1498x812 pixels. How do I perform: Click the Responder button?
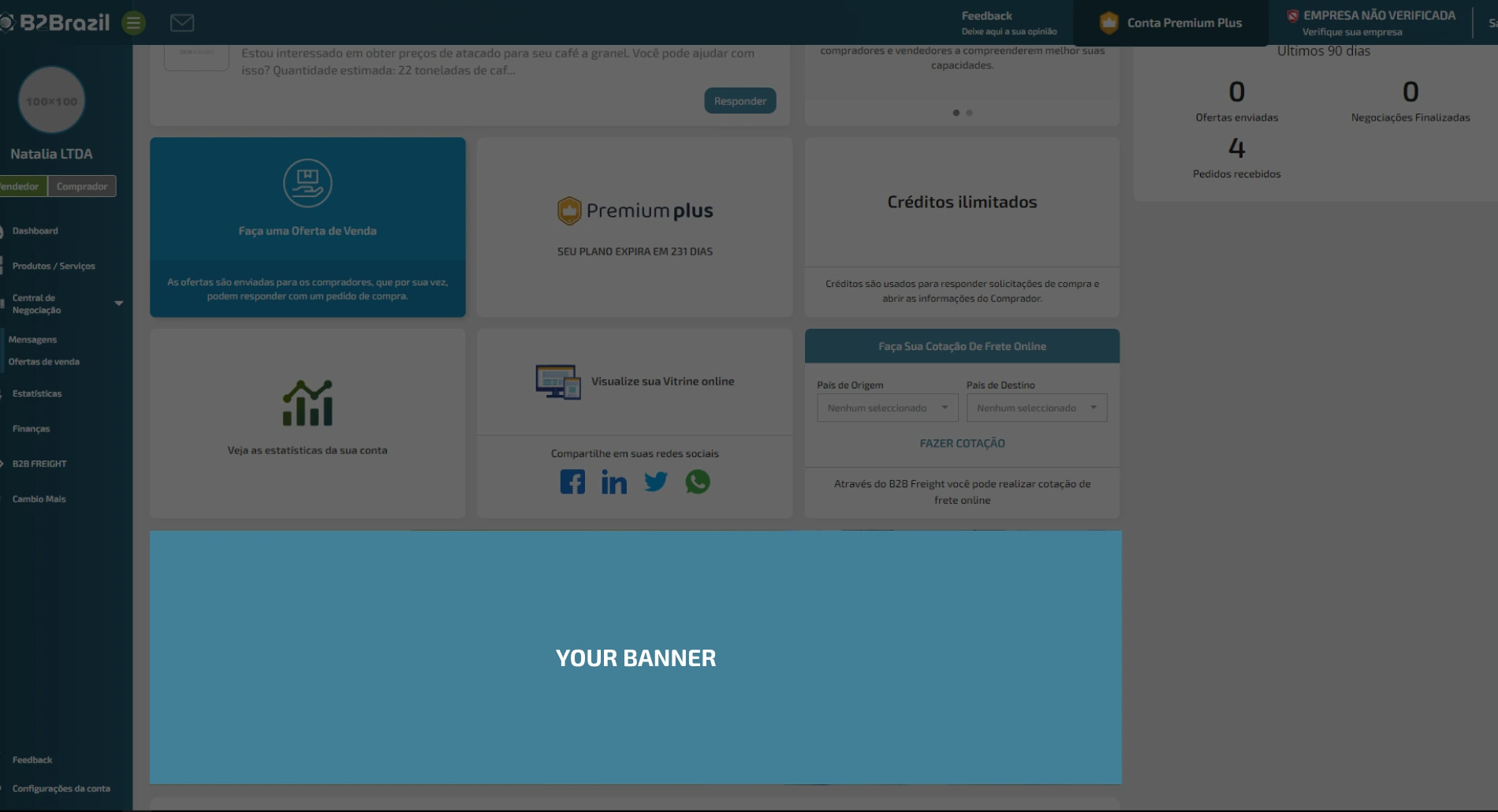740,101
